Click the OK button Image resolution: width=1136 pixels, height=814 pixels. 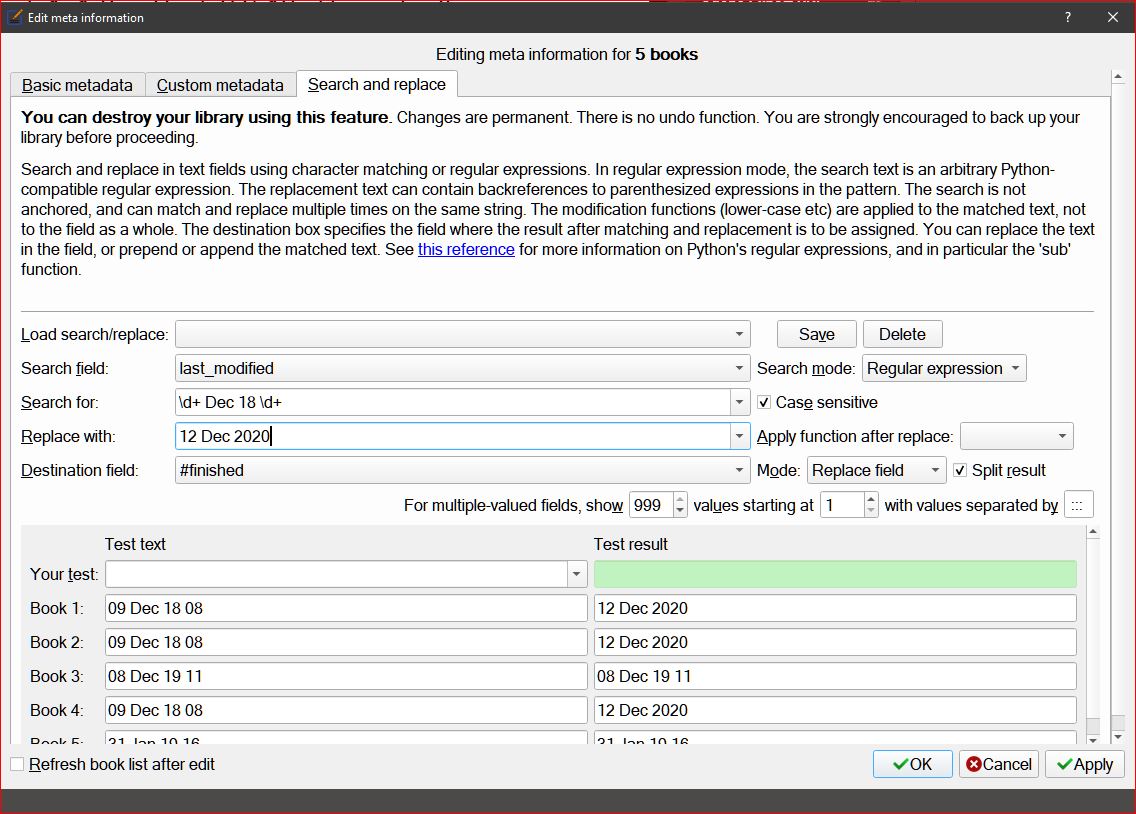(913, 764)
